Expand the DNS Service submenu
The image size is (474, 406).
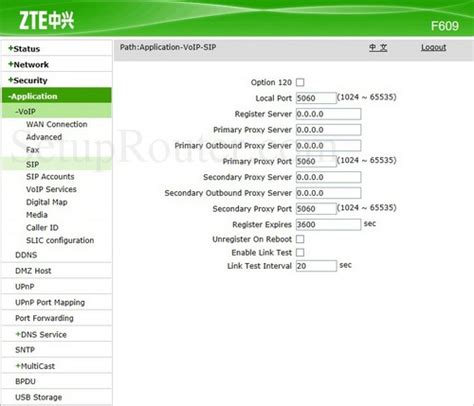(41, 334)
